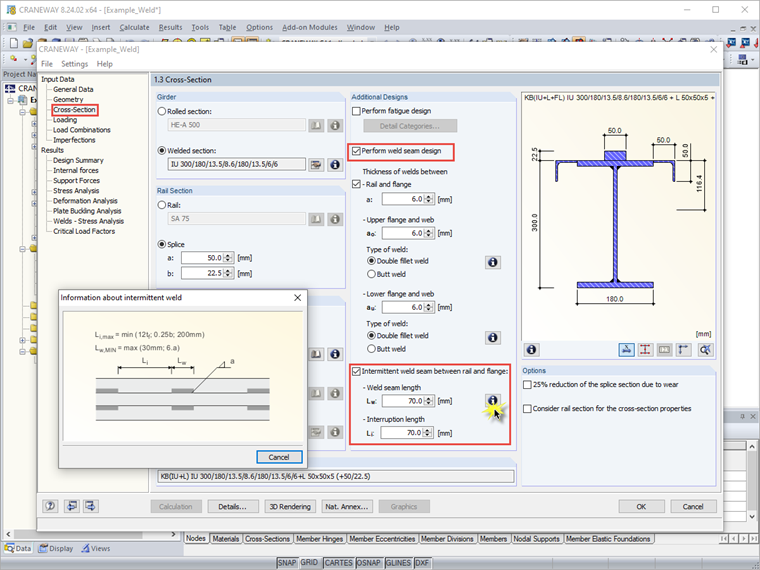The height and width of the screenshot is (570, 760).
Task: Go to the previous input window icon
Action: 72,506
